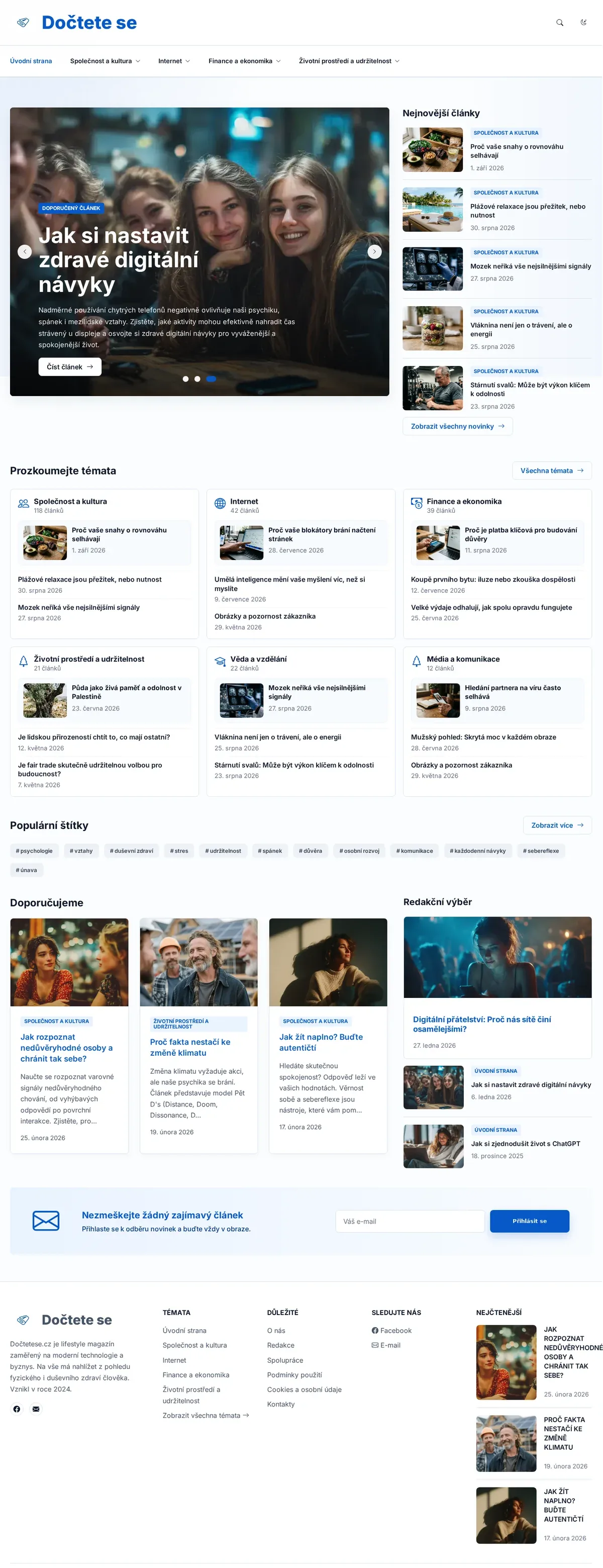Open Koupě prvního bytu article link
Image resolution: width=603 pixels, height=1568 pixels.
[493, 580]
